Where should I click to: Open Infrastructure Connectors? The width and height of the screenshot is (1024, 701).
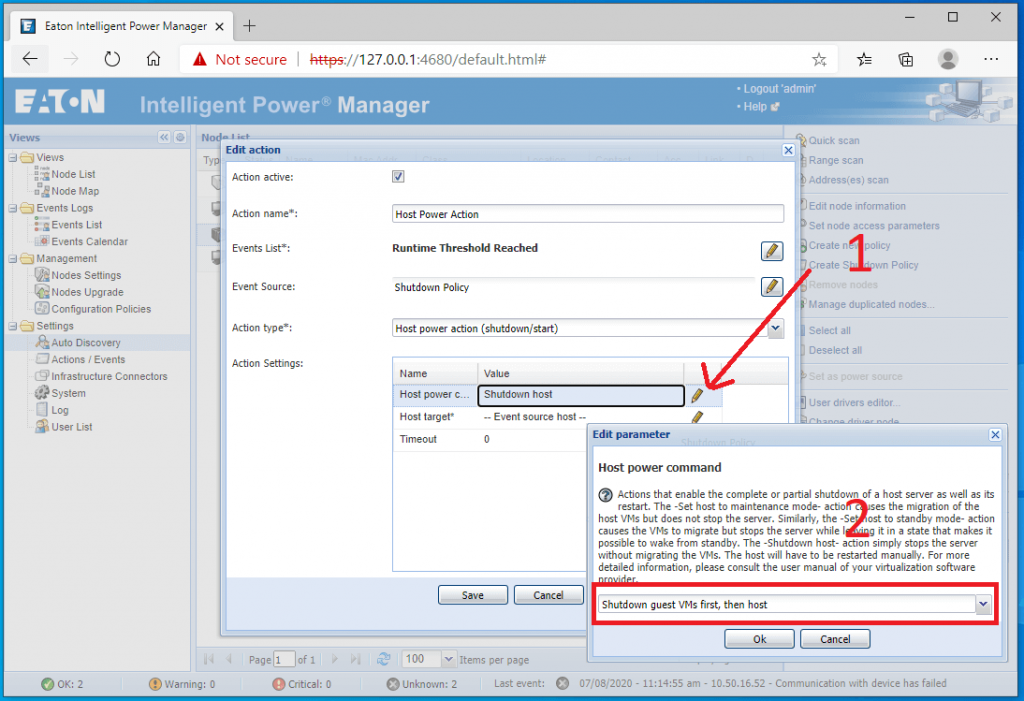click(109, 376)
